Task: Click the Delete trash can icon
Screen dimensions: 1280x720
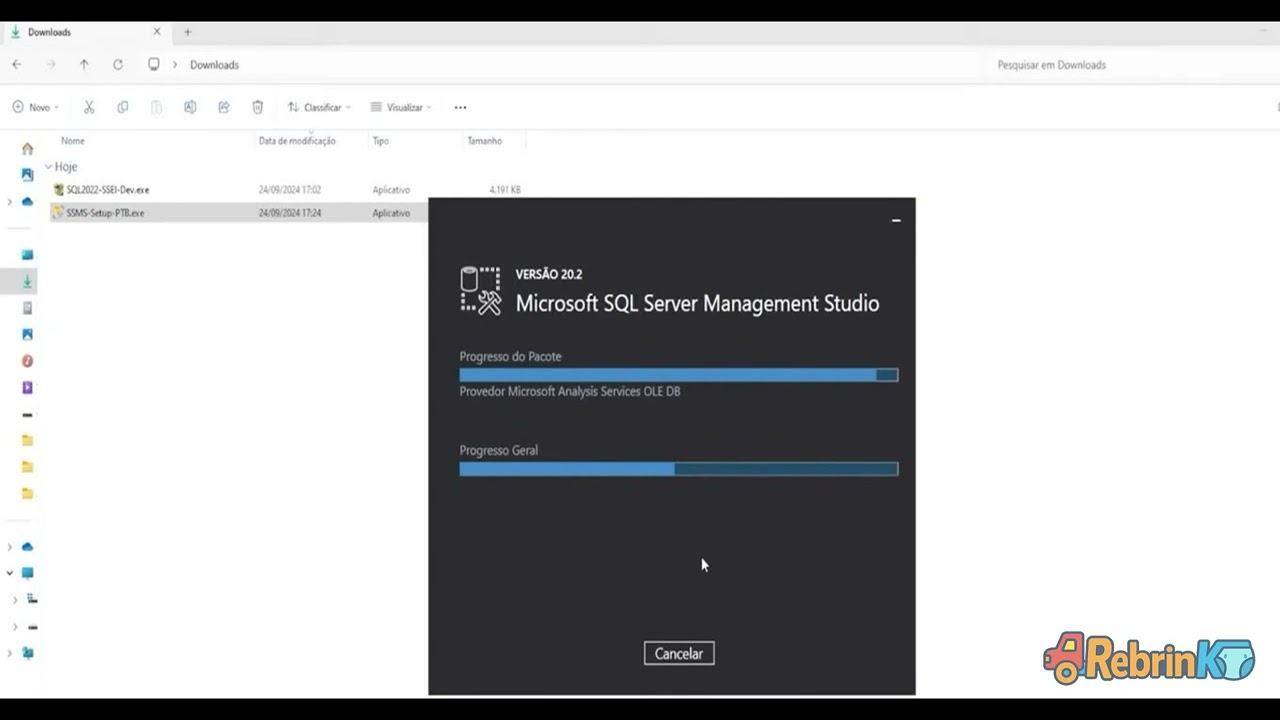Action: (257, 107)
